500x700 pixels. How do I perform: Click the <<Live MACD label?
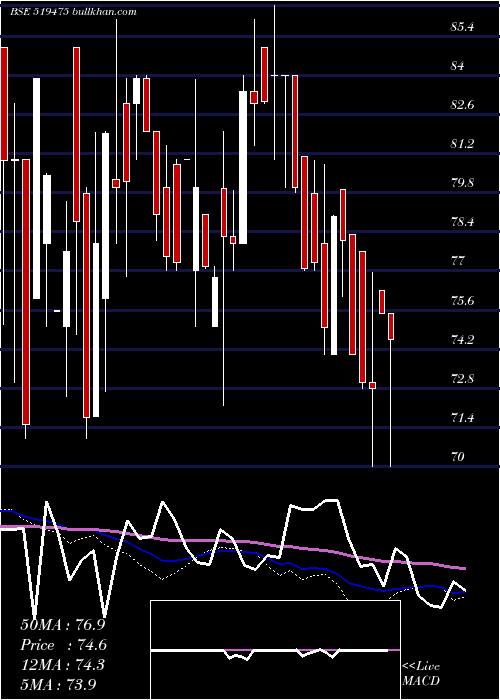tap(421, 674)
